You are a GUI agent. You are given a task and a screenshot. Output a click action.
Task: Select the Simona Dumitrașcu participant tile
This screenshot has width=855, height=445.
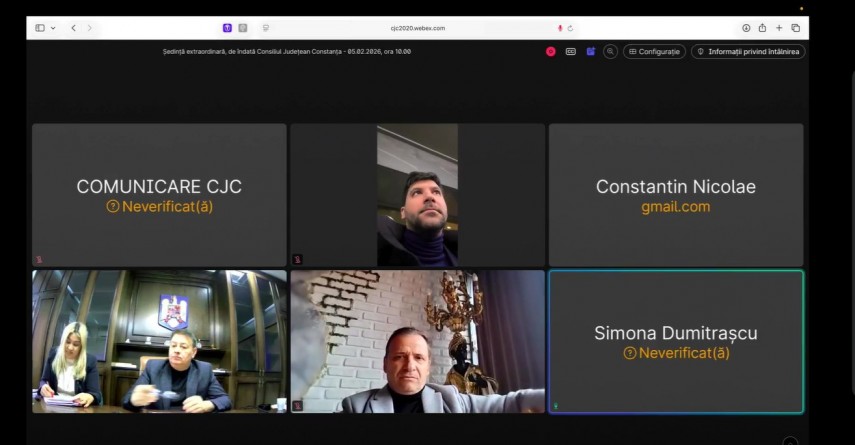coord(676,341)
